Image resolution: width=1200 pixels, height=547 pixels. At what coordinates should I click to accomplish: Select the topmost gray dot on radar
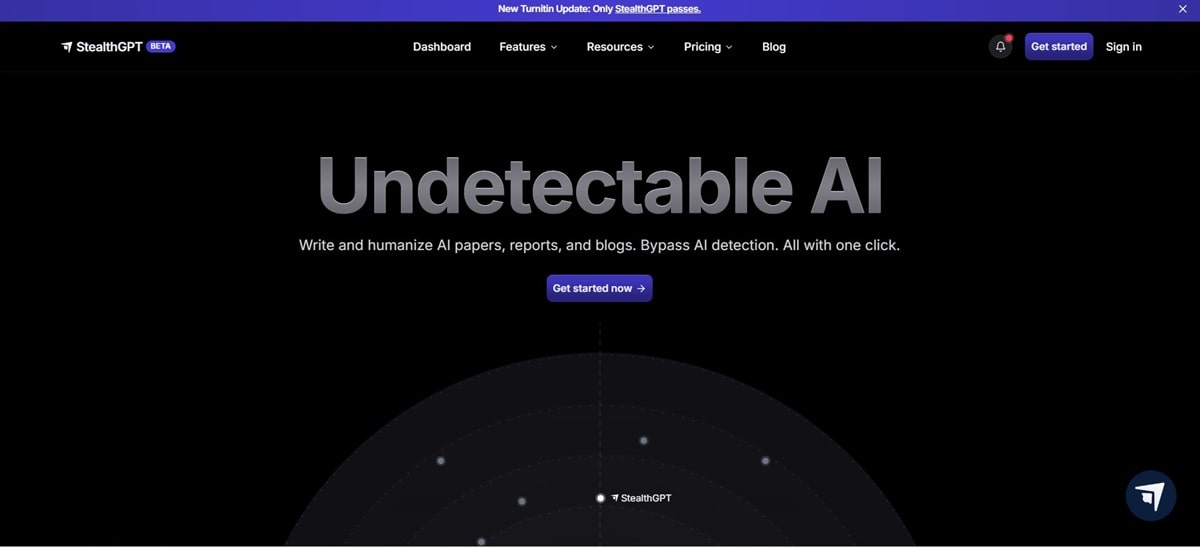[x=644, y=441]
